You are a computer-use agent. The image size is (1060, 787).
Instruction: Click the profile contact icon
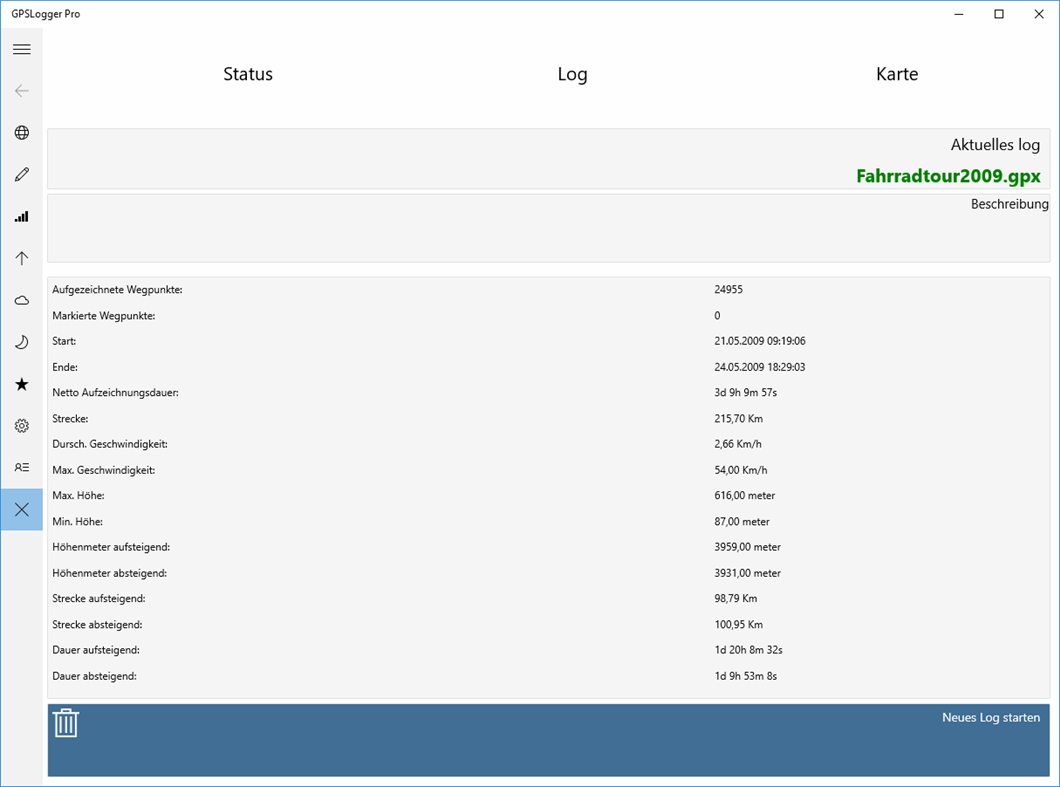(21, 467)
